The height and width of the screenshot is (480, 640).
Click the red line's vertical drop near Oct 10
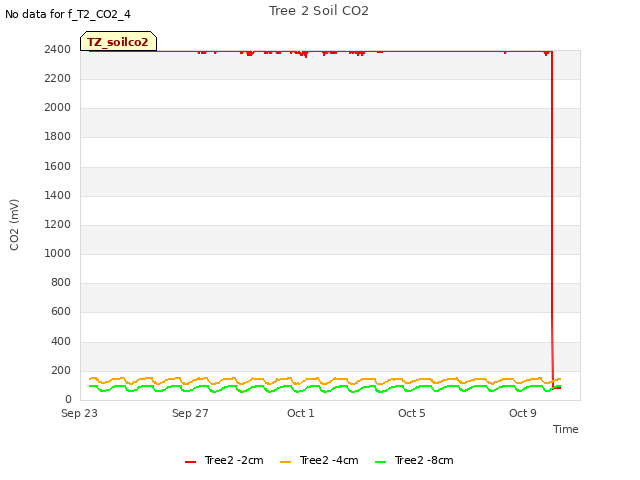click(x=552, y=220)
